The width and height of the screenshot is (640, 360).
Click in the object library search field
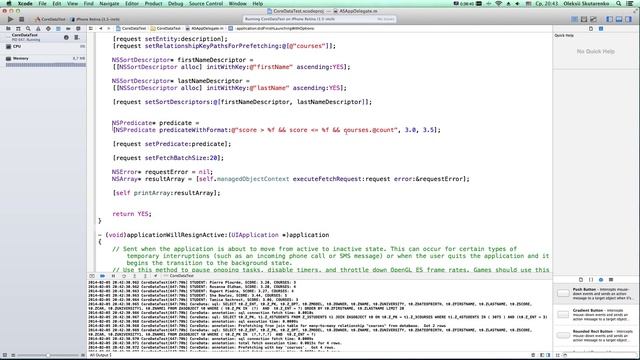click(x=600, y=355)
